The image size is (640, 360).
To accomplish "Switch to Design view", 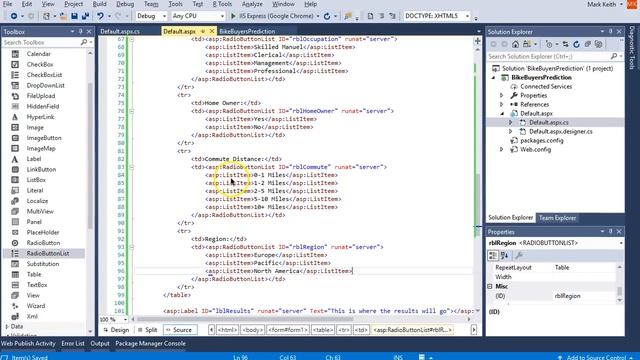I will 116,330.
